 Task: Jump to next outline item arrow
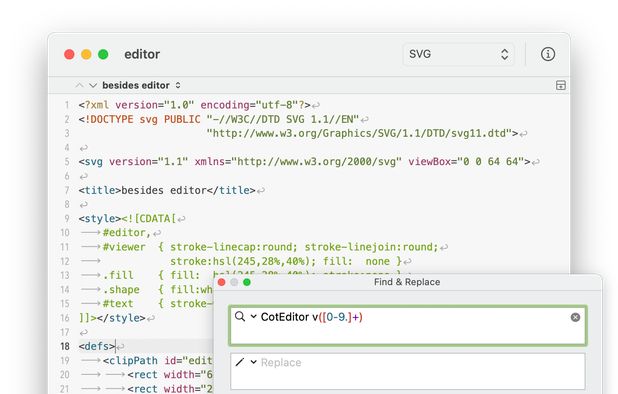(x=93, y=85)
